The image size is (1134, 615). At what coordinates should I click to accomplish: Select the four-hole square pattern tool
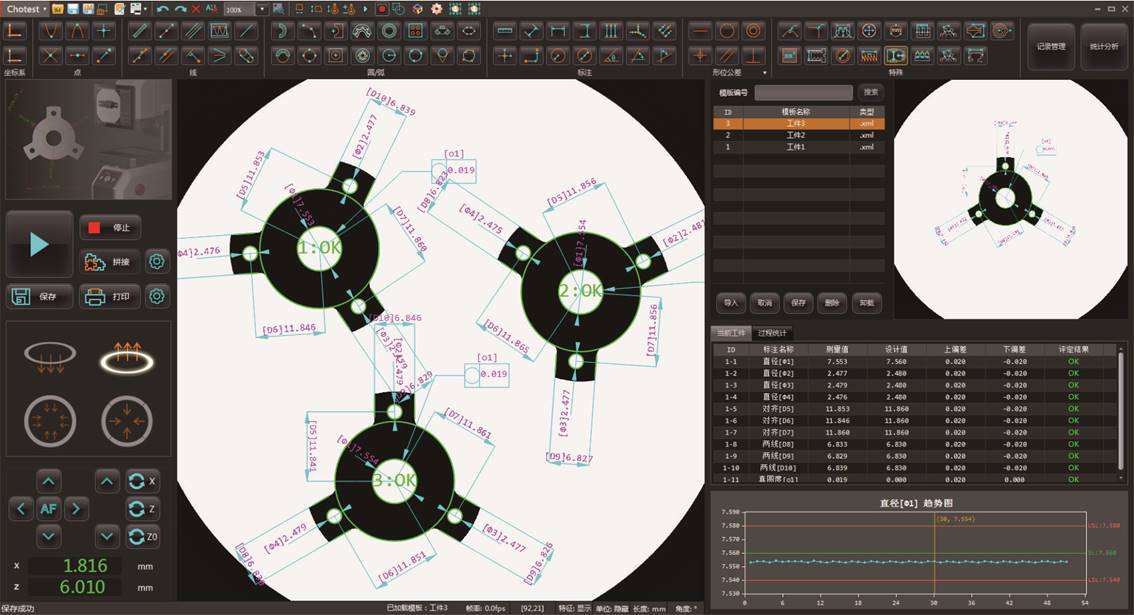coord(416,30)
